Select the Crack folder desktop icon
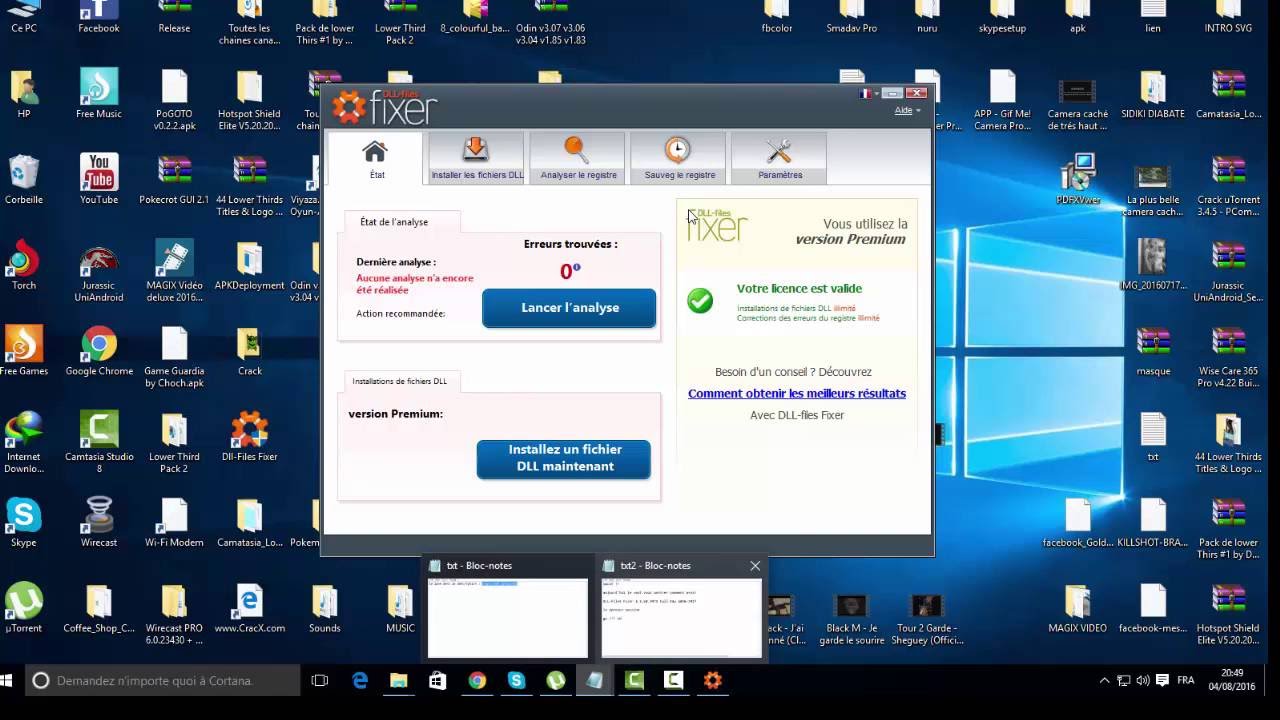This screenshot has height=720, width=1280. [250, 351]
